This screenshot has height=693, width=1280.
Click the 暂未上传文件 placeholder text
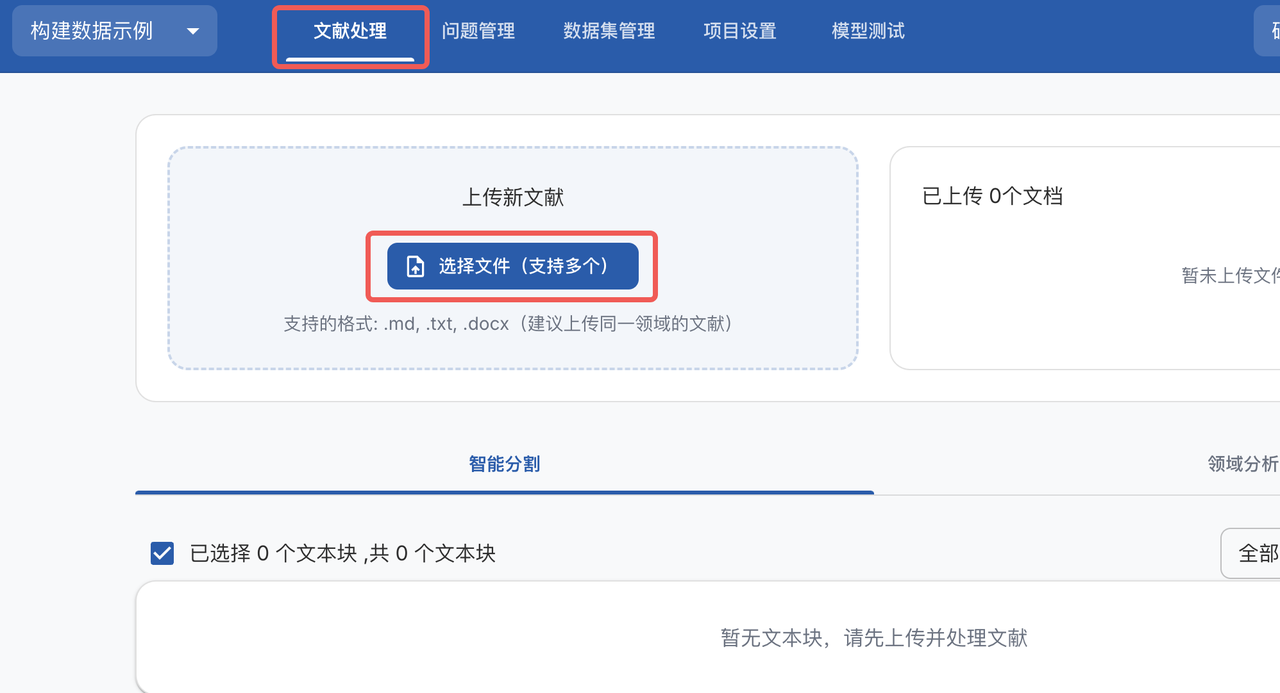[x=1230, y=276]
